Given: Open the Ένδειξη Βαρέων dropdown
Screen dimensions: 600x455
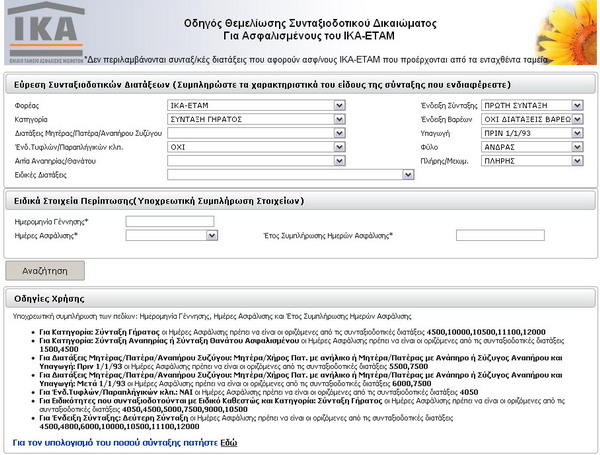Looking at the screenshot, I should tap(532, 119).
